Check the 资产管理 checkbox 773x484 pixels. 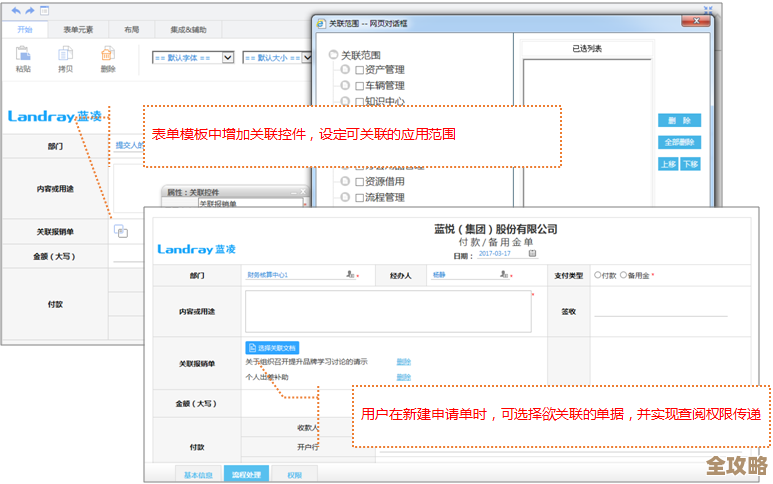(x=359, y=70)
